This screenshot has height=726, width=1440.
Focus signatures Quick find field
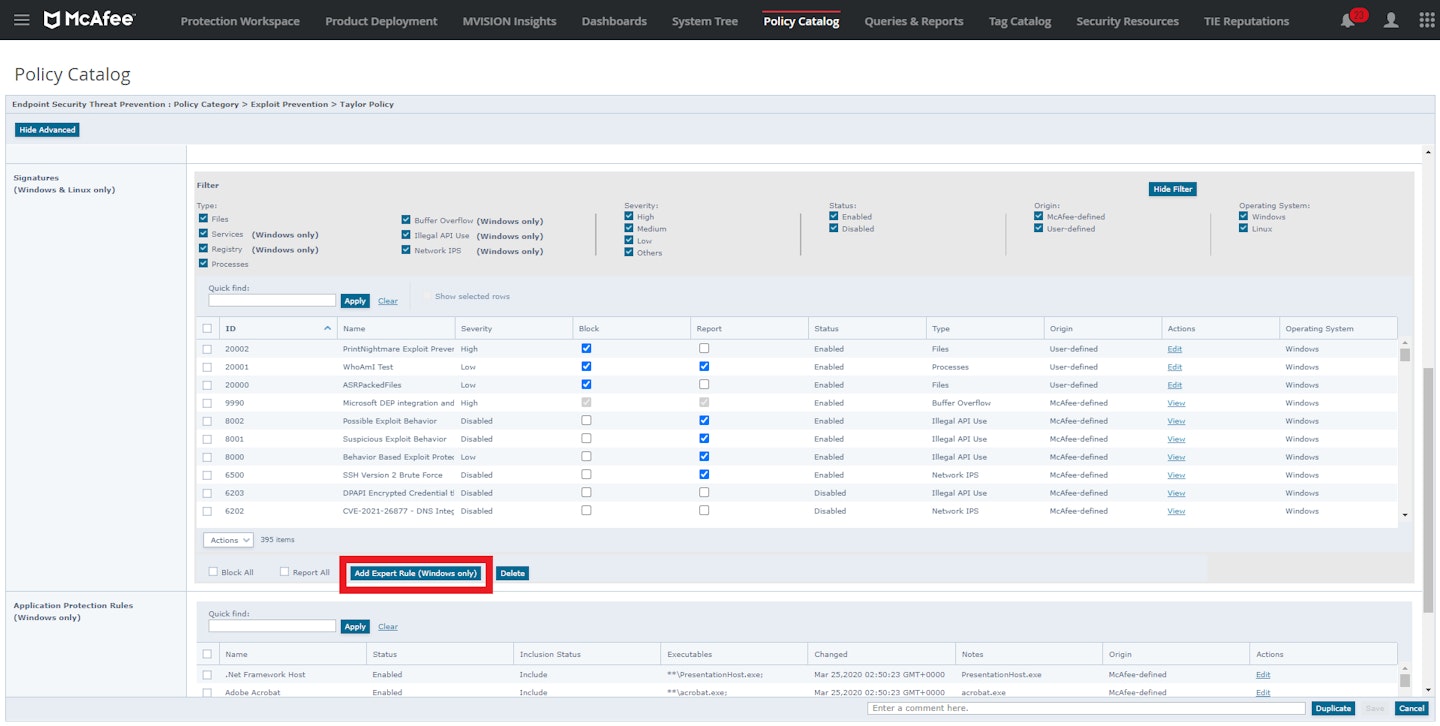[x=272, y=300]
